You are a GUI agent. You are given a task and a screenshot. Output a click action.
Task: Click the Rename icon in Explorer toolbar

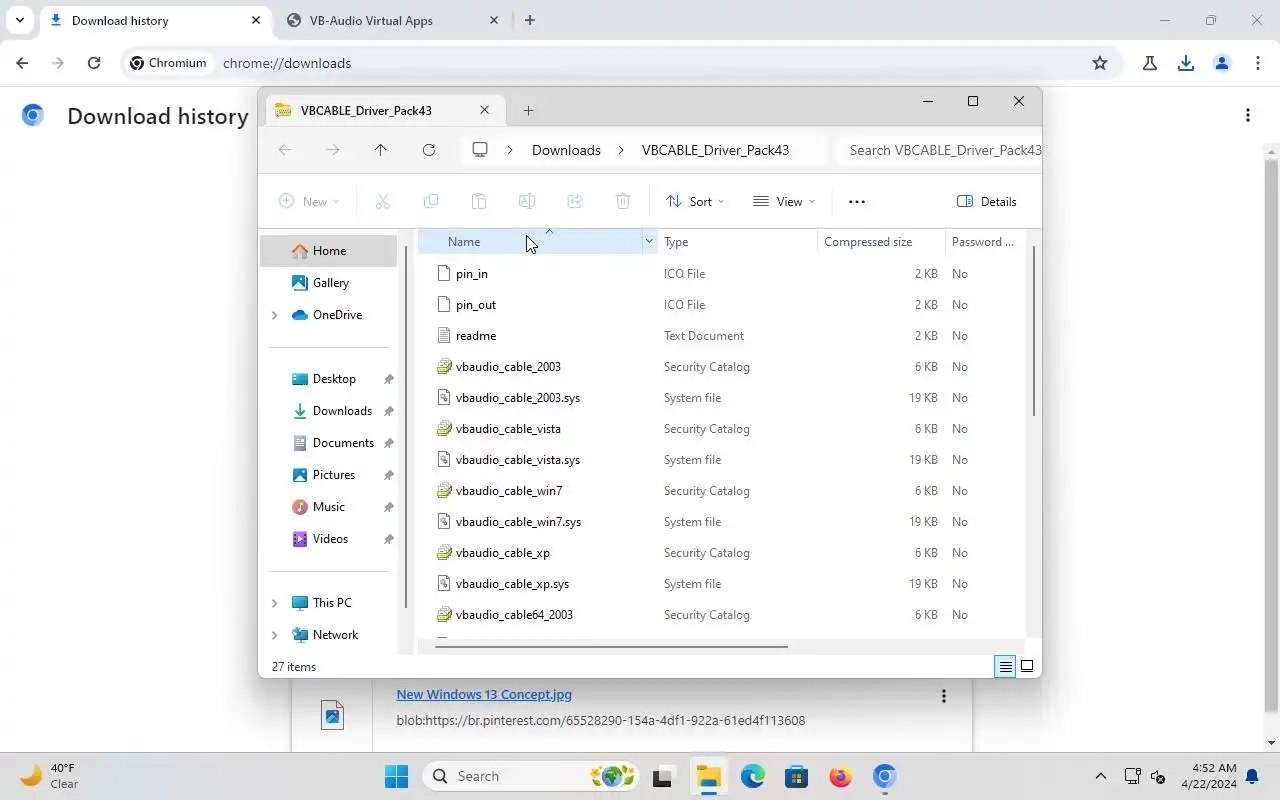527,201
